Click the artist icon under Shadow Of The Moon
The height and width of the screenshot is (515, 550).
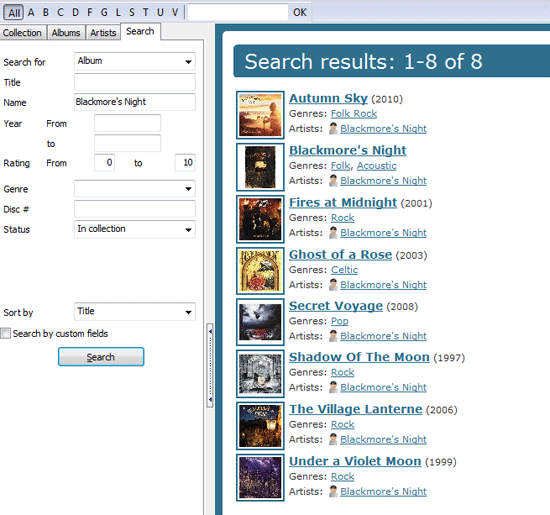[333, 387]
